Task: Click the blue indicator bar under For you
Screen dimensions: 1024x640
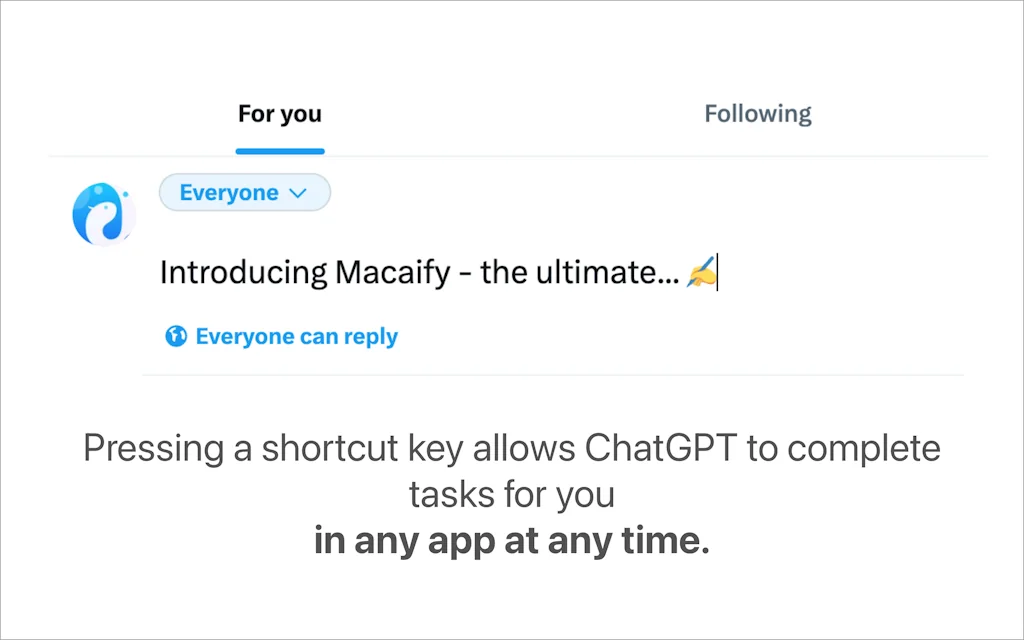Action: (280, 151)
